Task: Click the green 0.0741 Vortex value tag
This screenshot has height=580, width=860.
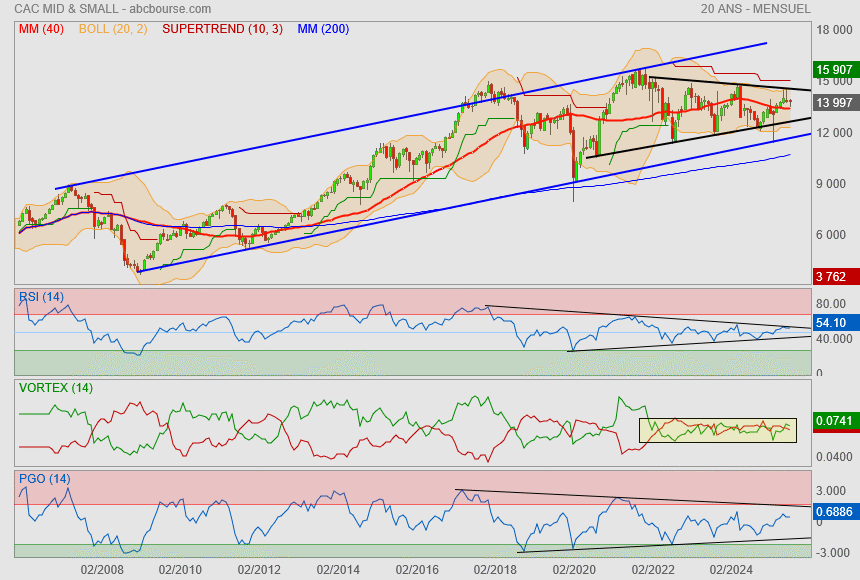Action: (x=834, y=423)
